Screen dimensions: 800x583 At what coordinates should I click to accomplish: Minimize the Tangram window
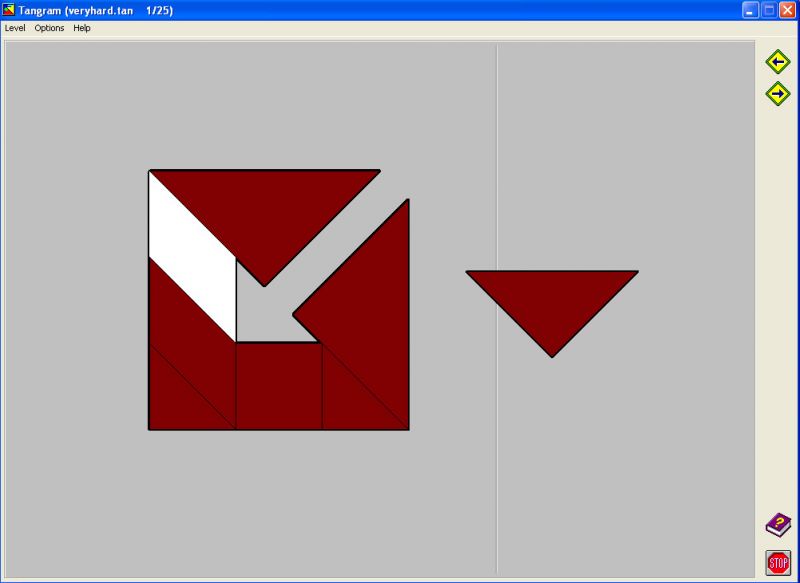click(750, 10)
